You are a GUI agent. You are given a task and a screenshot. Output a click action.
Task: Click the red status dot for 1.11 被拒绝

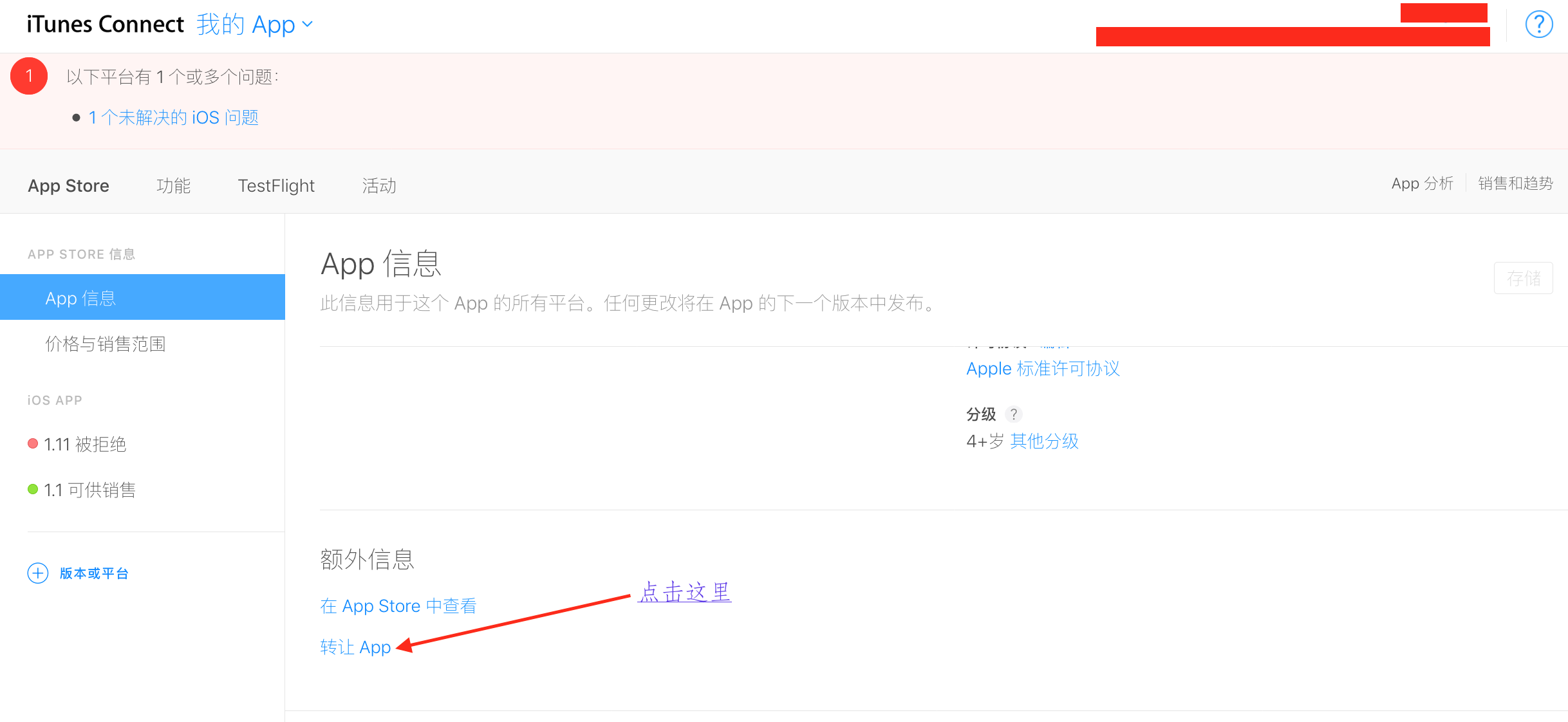point(33,443)
